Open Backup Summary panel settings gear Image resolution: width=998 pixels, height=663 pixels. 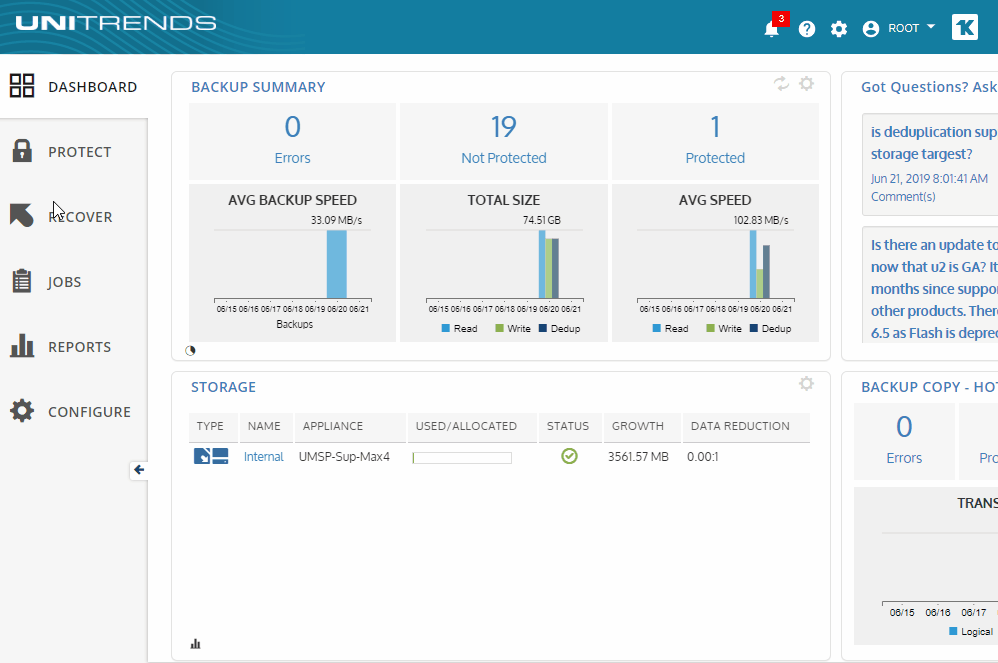tap(806, 83)
